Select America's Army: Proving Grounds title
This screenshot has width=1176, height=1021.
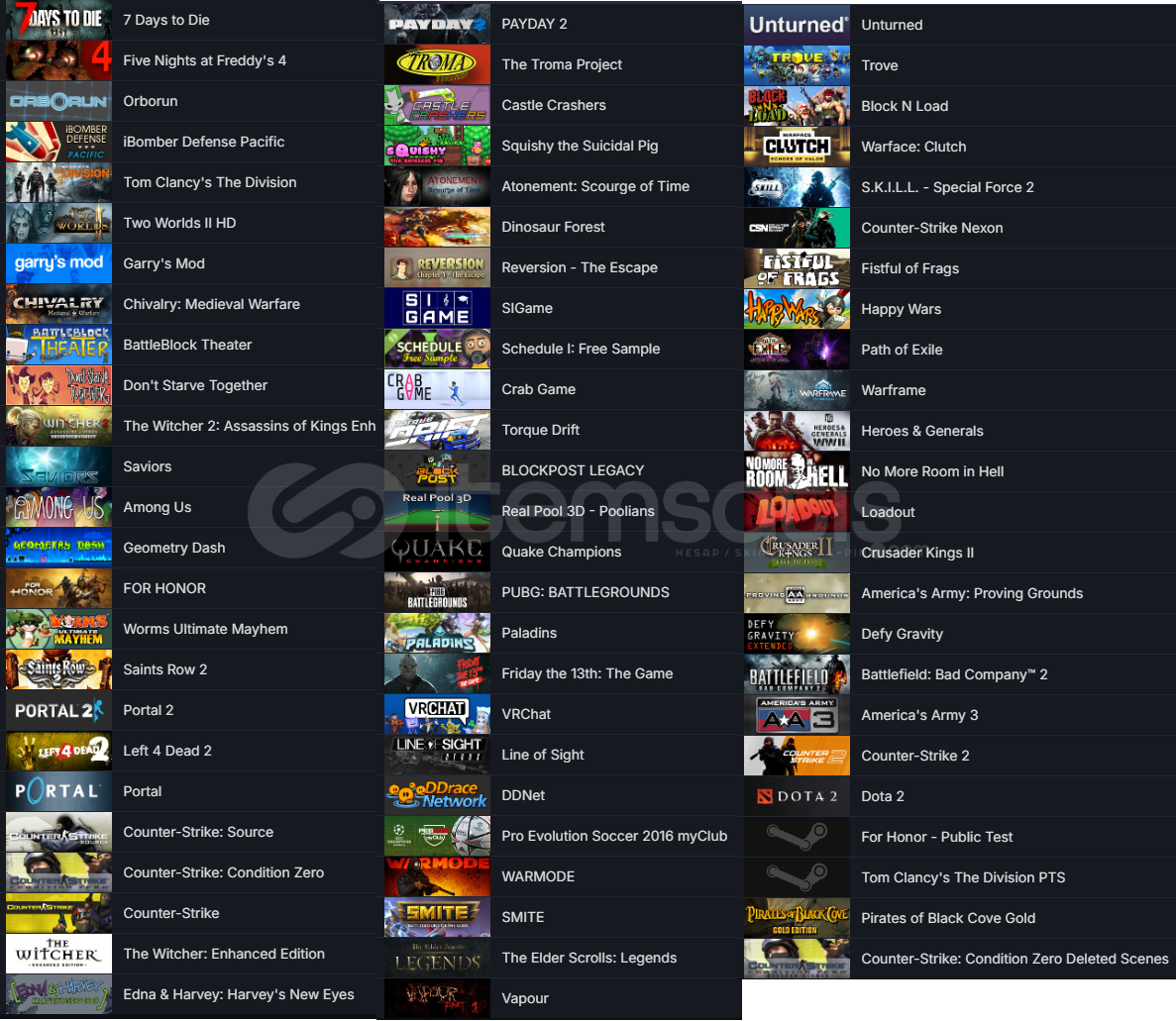click(972, 594)
